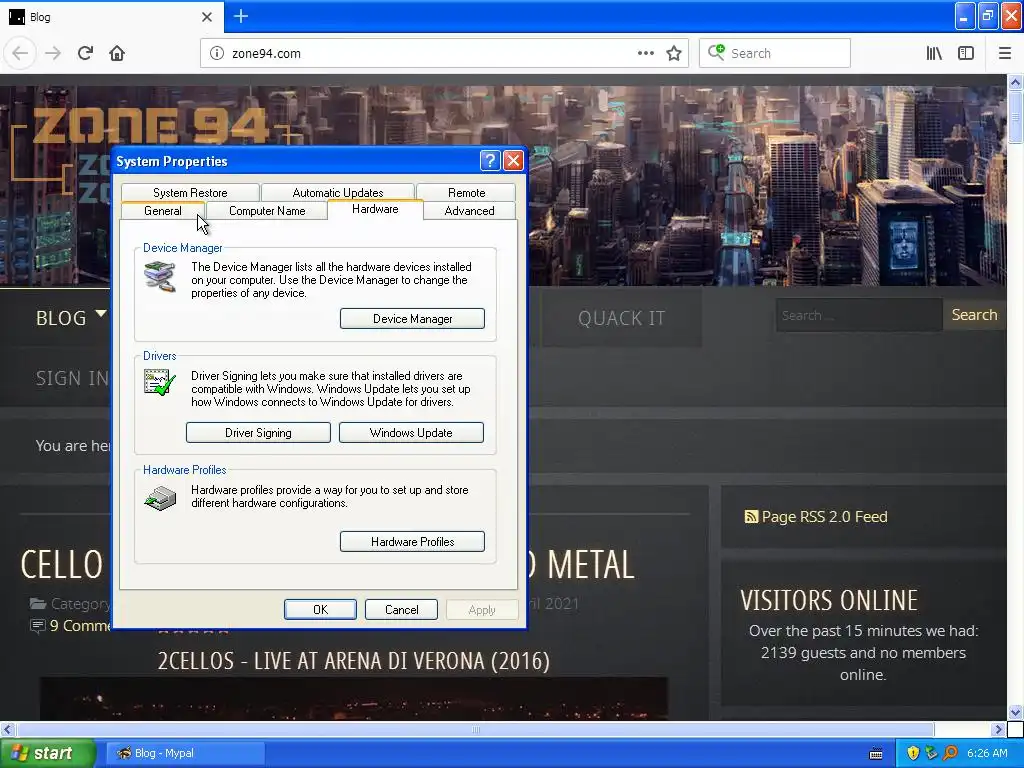Click the magnifier icon in system tray
The height and width of the screenshot is (768, 1024).
[951, 753]
